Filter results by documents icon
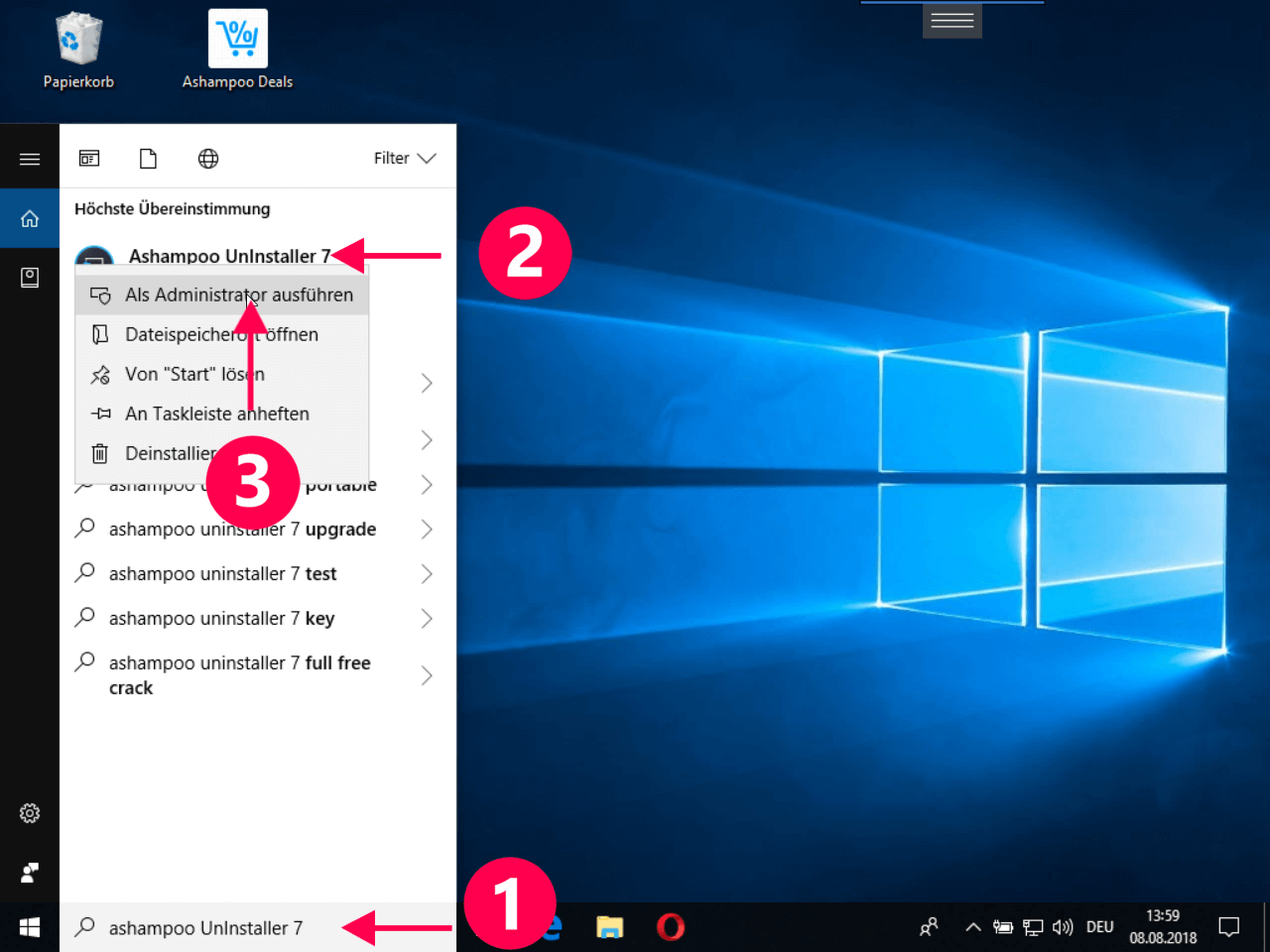This screenshot has height=952, width=1270. pos(148,159)
